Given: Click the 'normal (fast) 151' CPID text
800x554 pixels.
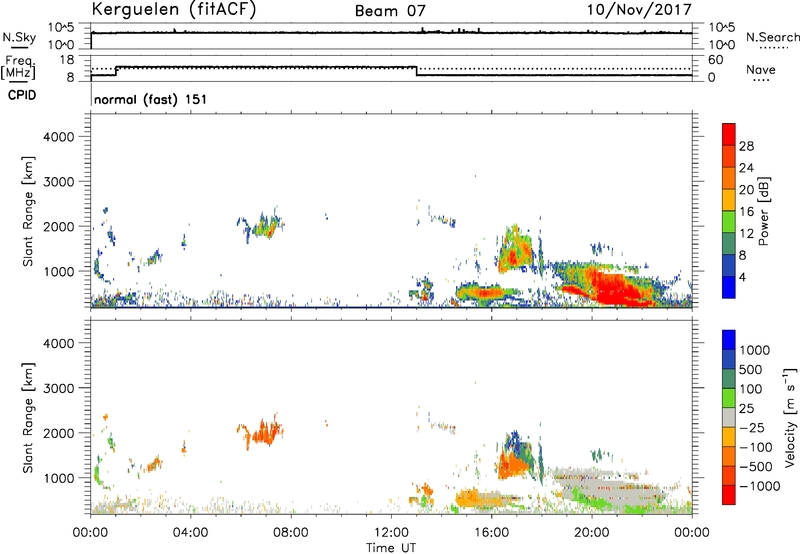Looking at the screenshot, I should pyautogui.click(x=151, y=99).
